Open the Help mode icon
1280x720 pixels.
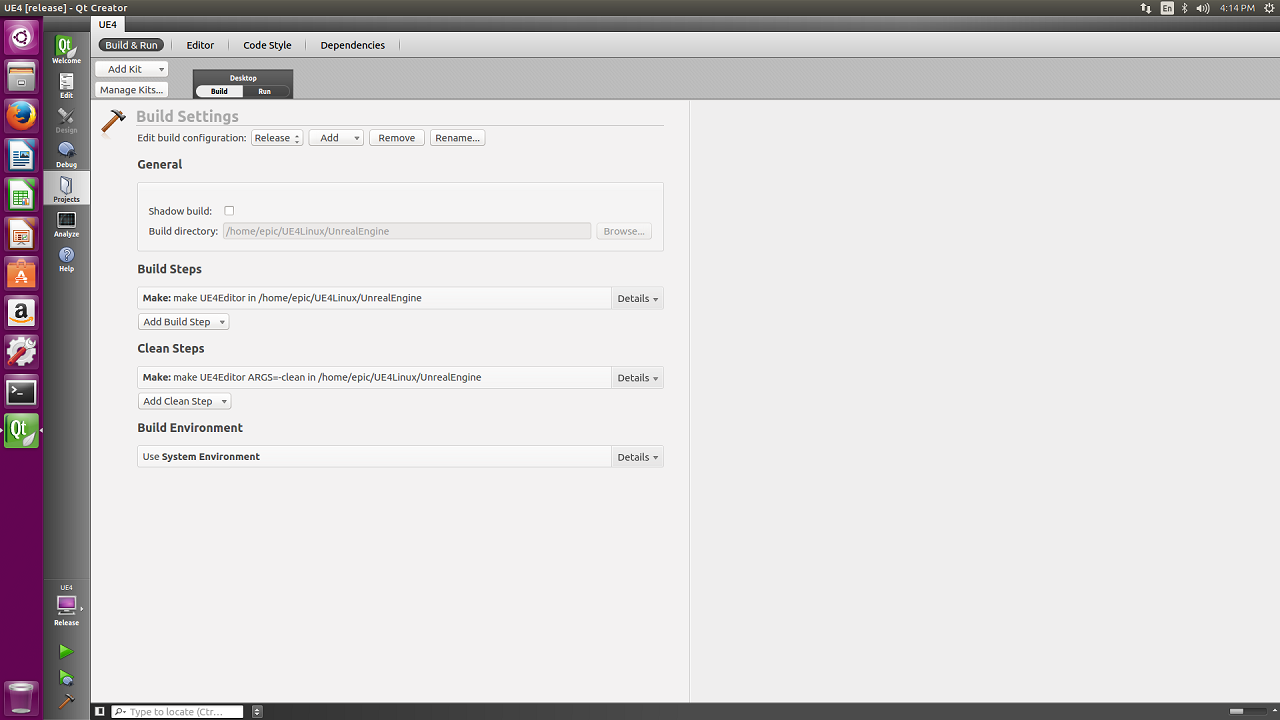click(x=66, y=259)
